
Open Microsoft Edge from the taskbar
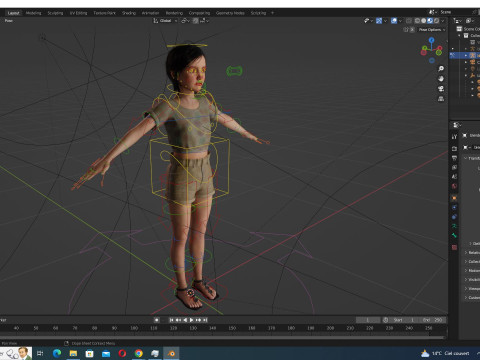click(x=57, y=353)
